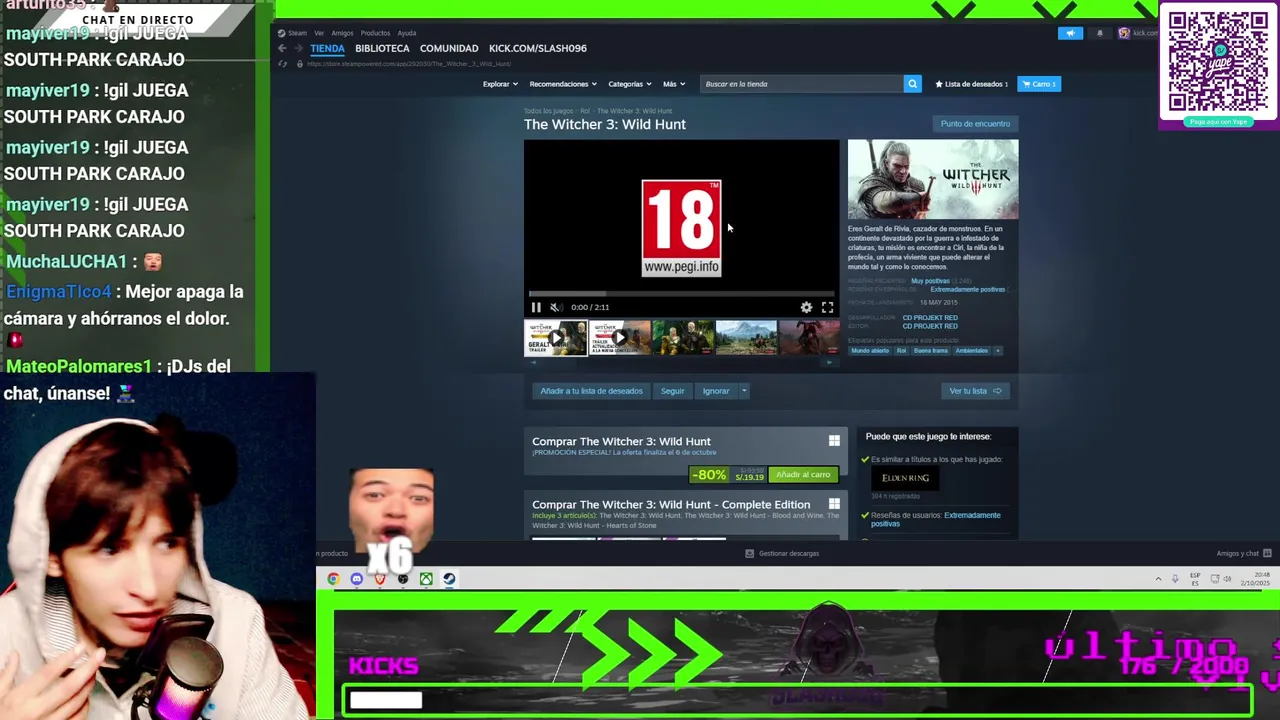
Task: Expand the Explorar store menu
Action: coord(500,84)
